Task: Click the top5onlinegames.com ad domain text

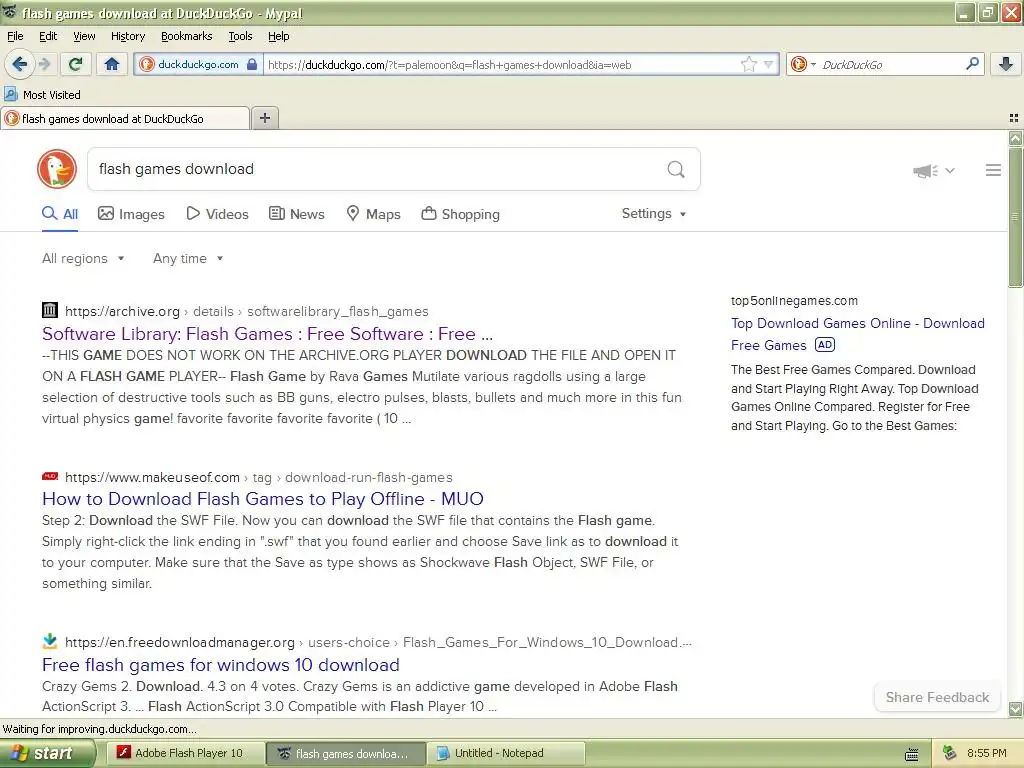Action: pos(794,301)
